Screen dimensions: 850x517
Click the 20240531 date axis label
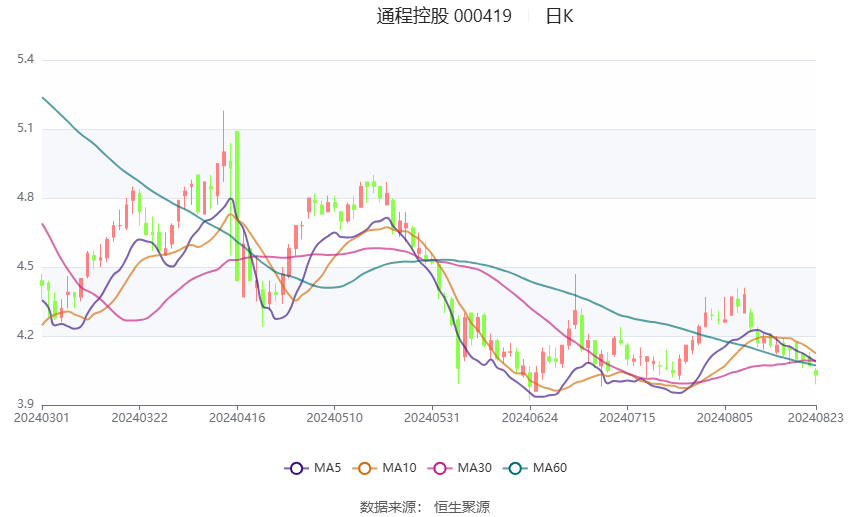tap(432, 418)
